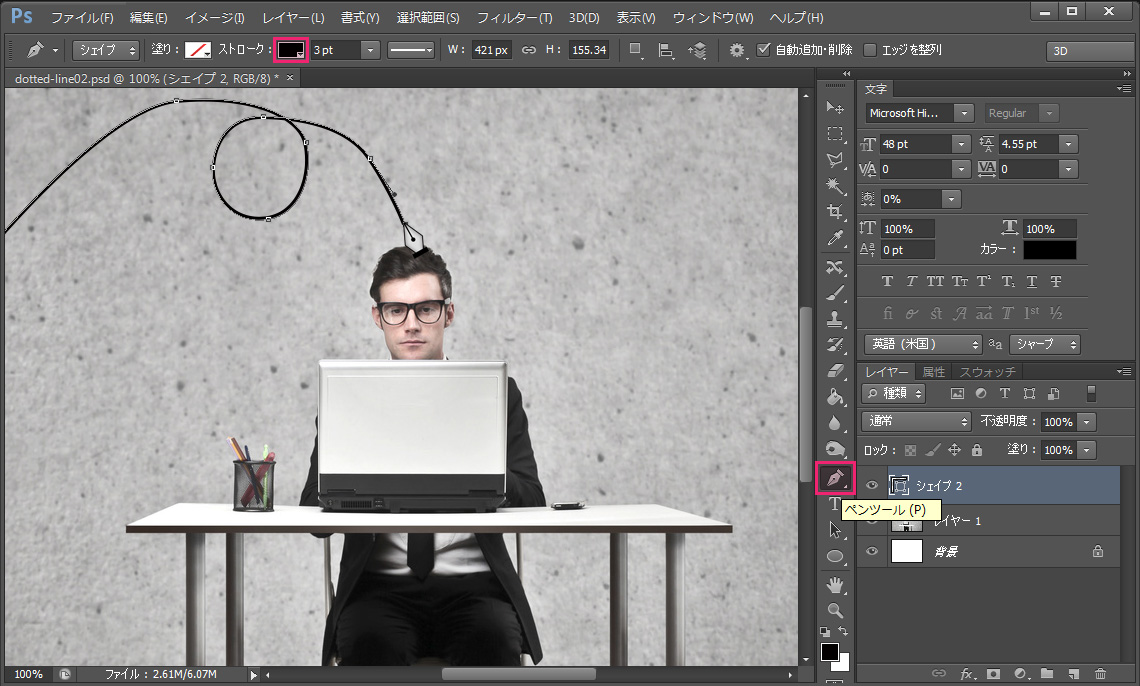Pick the Eyedropper tool
1140x686 pixels.
point(835,239)
